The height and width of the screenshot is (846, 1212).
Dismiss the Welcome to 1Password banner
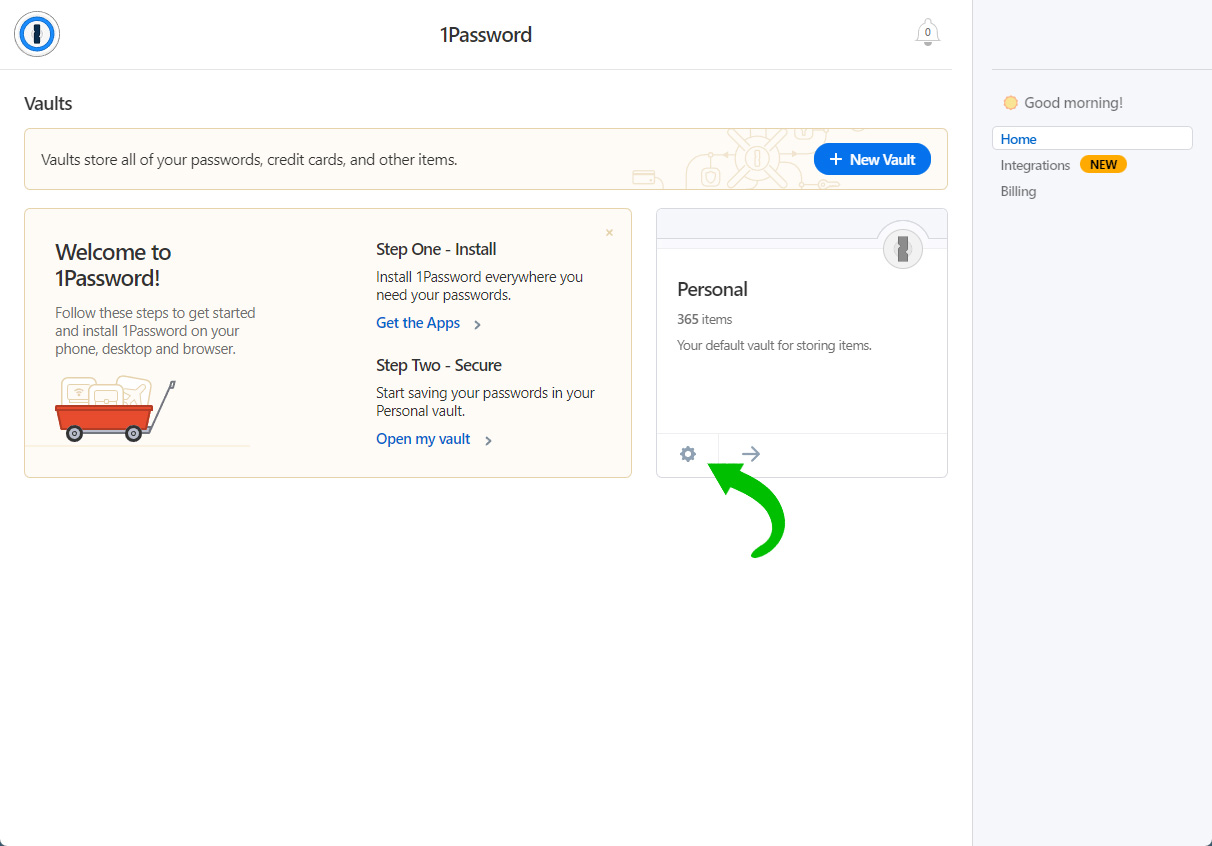pyautogui.click(x=609, y=233)
